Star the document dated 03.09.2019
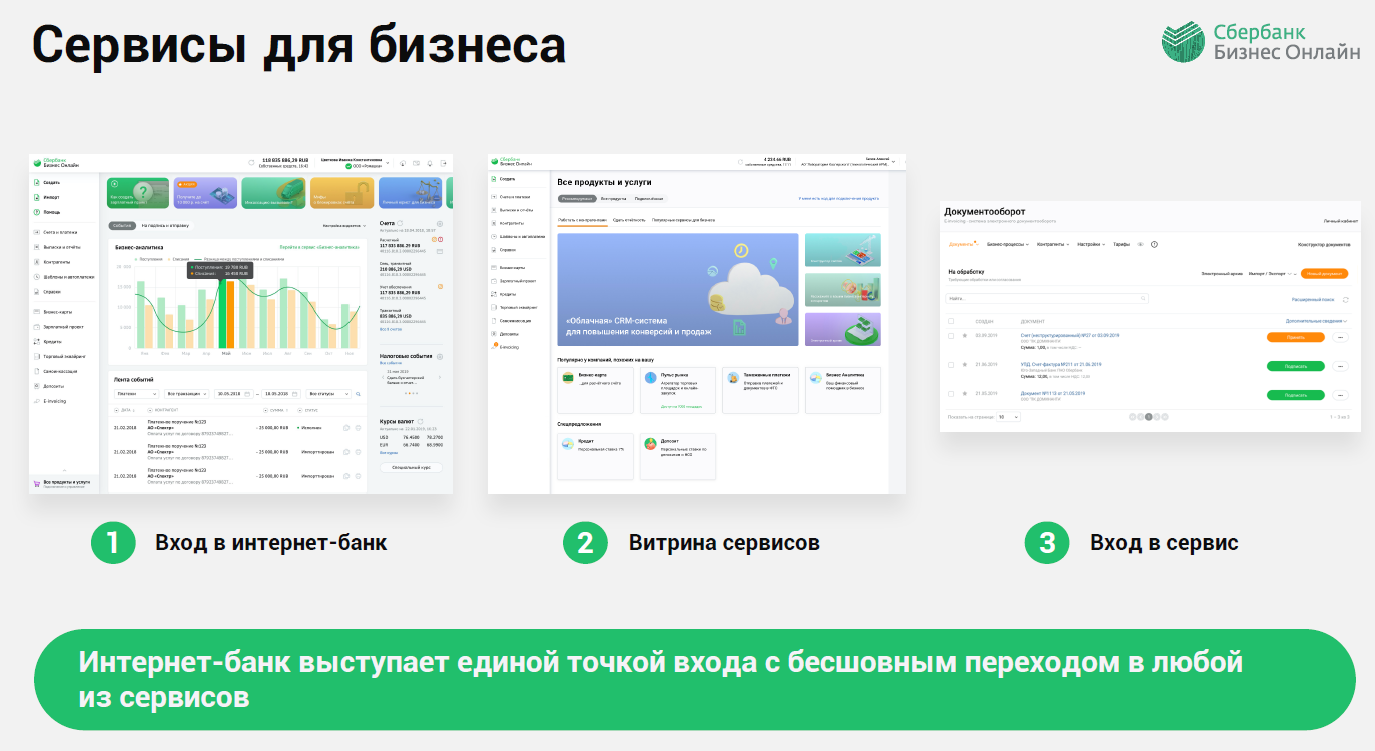 pyautogui.click(x=964, y=336)
